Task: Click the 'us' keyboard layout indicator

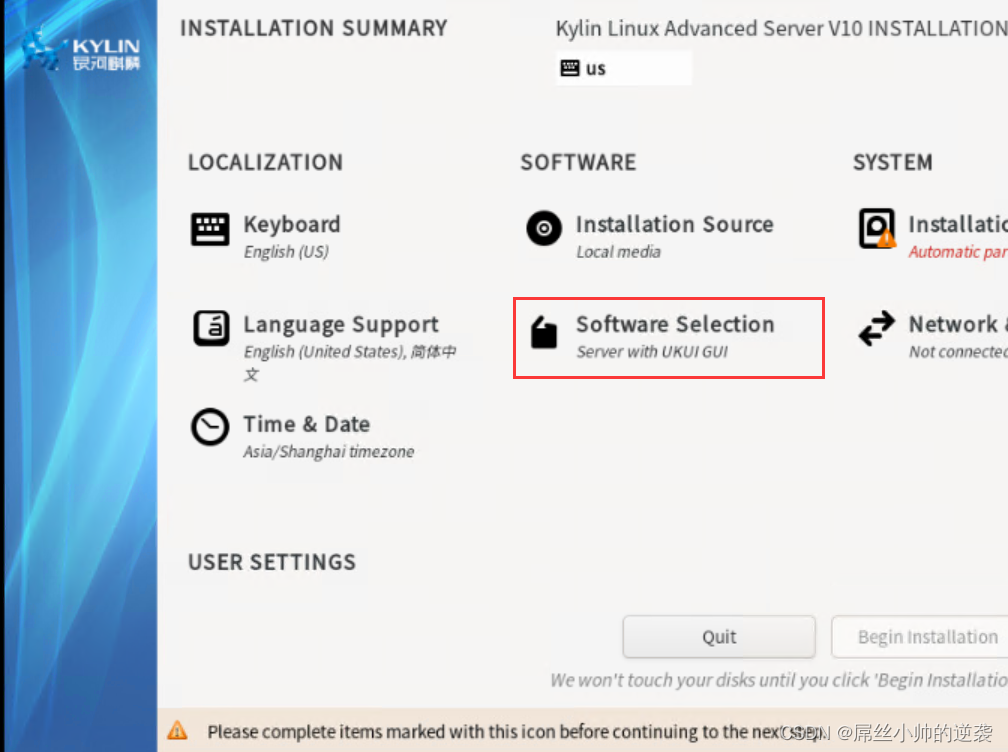Action: (x=597, y=69)
